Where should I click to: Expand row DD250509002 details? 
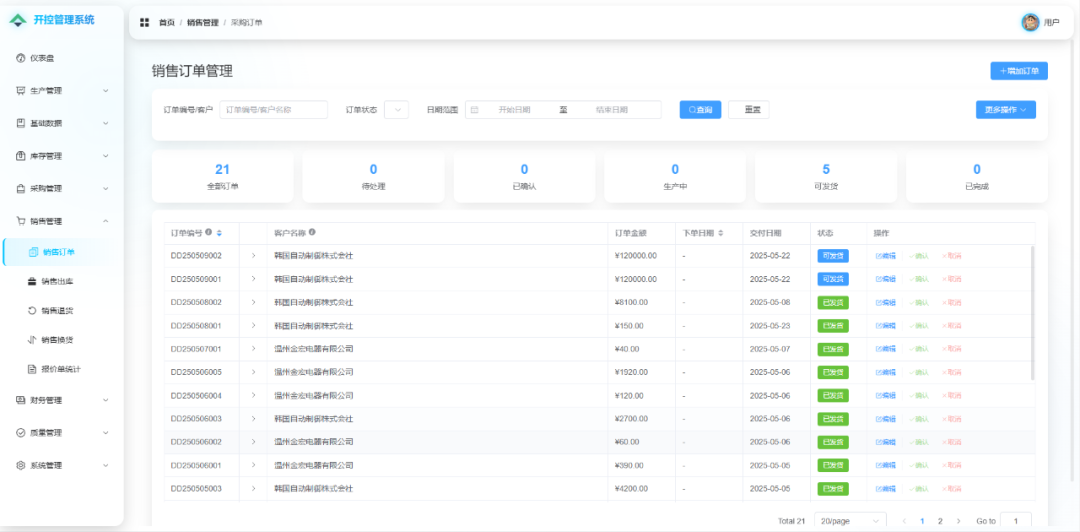(253, 256)
